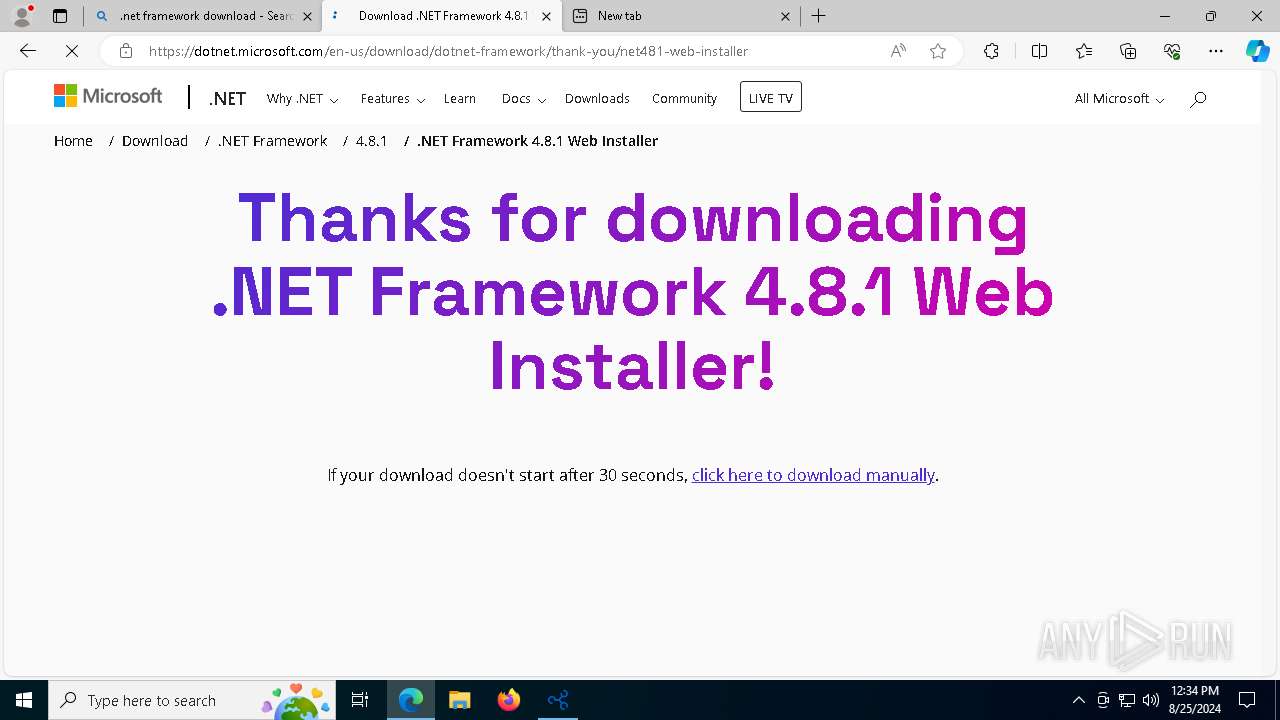Open Settings and more ellipsis

coord(1216,51)
